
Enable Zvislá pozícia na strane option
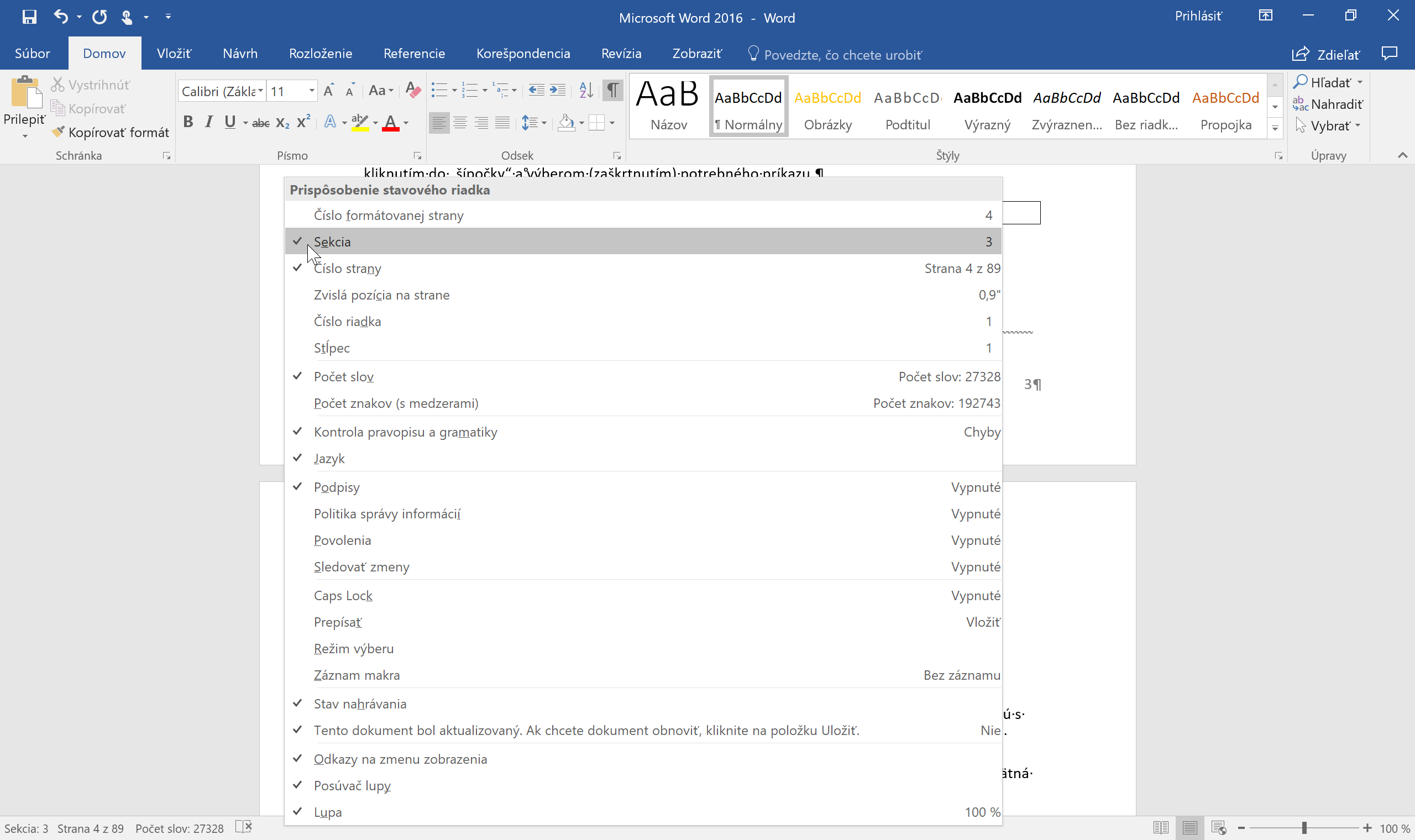point(643,295)
